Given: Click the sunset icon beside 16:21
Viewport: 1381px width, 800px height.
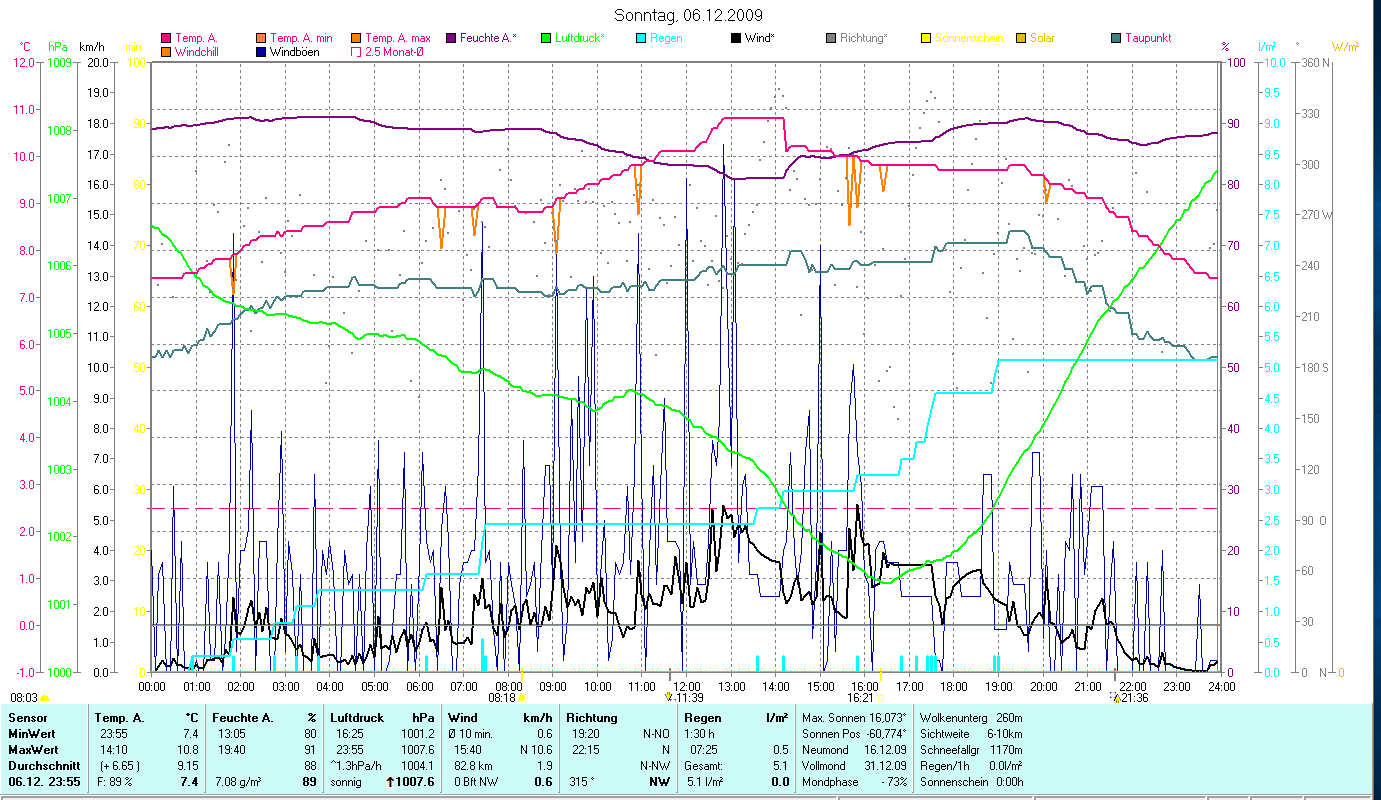Looking at the screenshot, I should 880,698.
